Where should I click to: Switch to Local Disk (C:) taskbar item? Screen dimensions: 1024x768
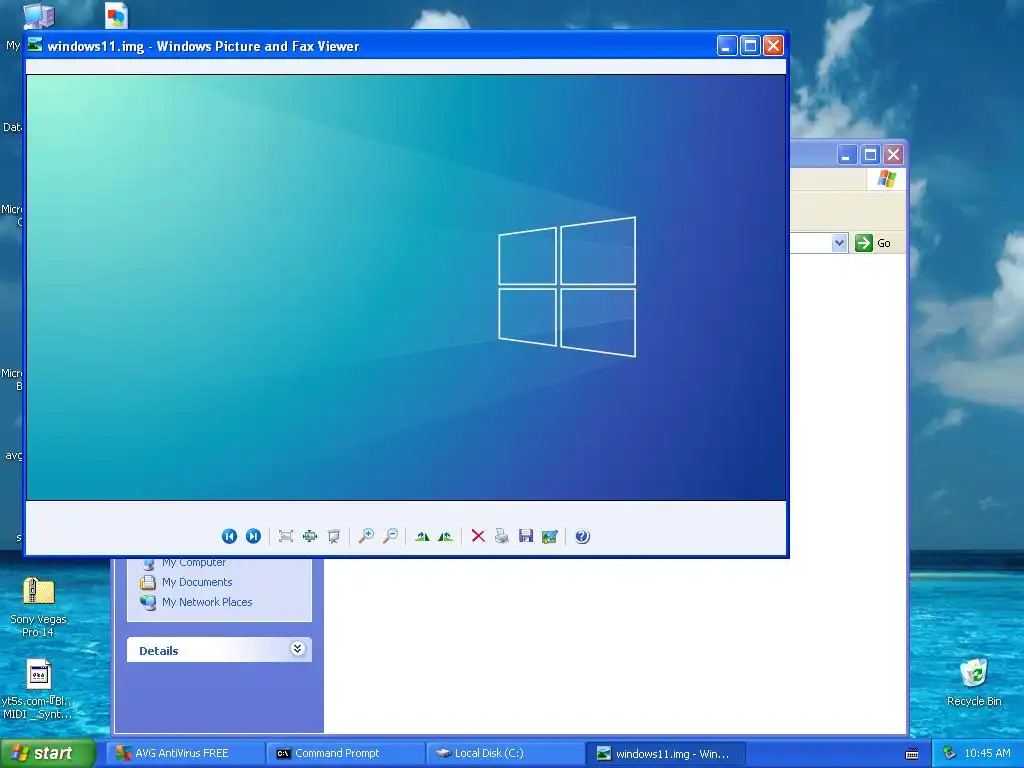click(506, 754)
